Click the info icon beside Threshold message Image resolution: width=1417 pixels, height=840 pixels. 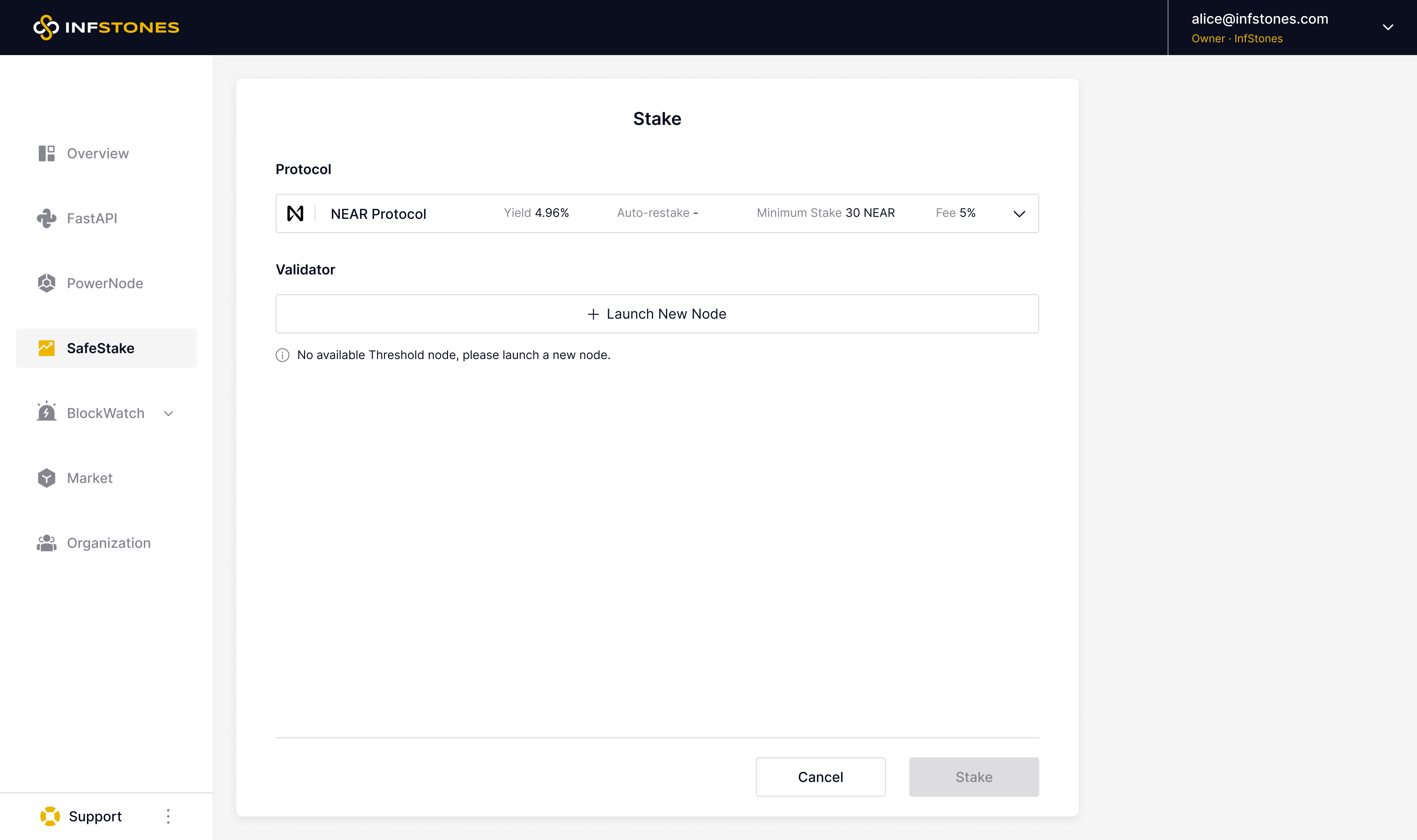[282, 355]
